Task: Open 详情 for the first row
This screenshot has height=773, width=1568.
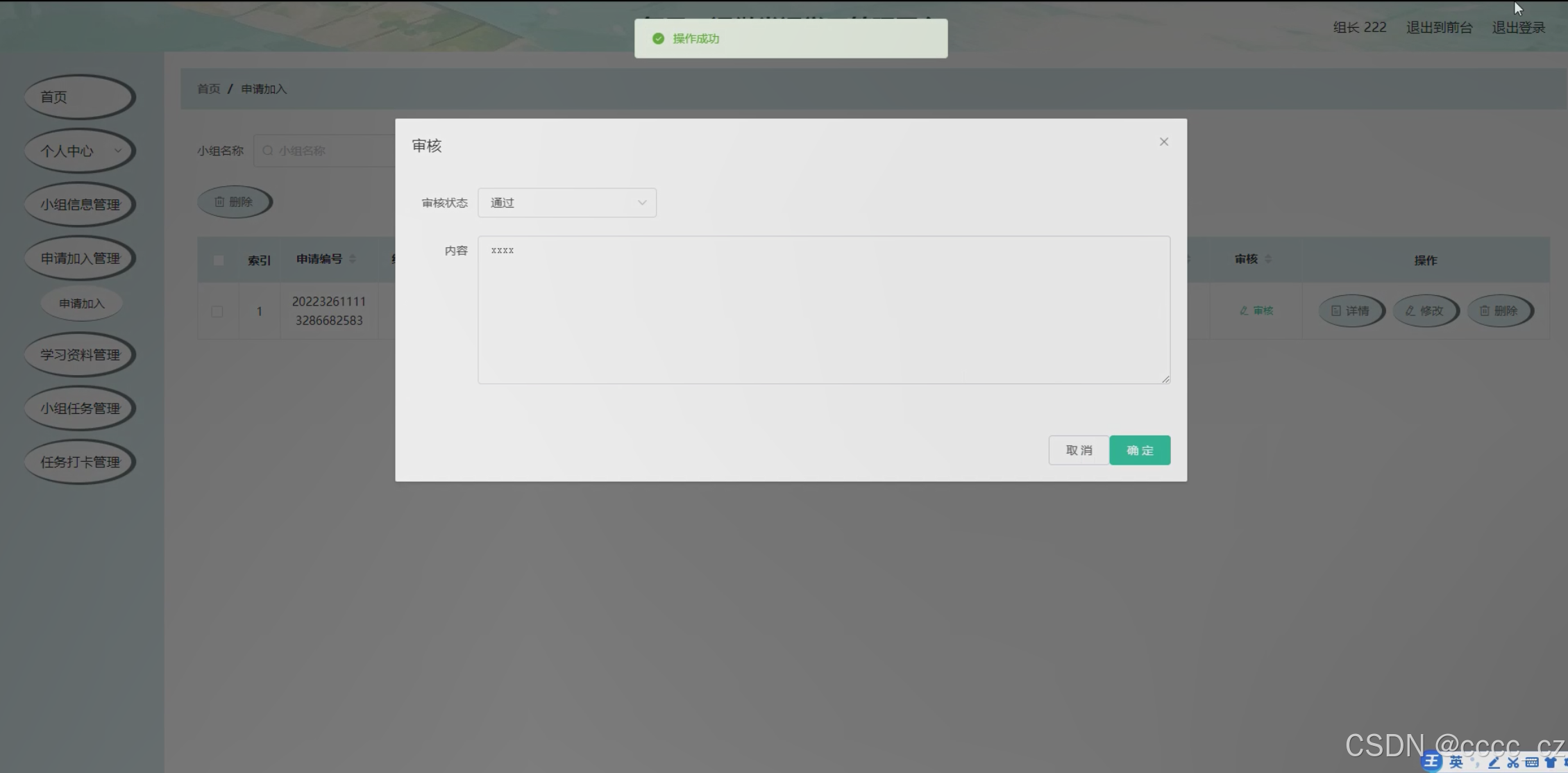Action: pos(1350,310)
